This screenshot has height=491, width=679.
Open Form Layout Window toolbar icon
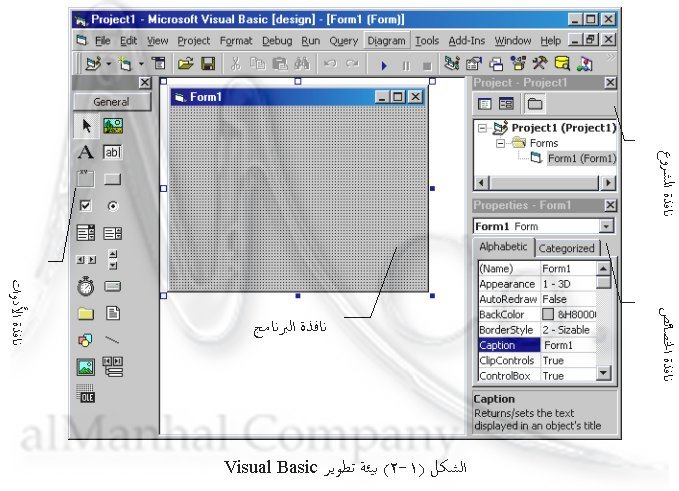[x=496, y=65]
